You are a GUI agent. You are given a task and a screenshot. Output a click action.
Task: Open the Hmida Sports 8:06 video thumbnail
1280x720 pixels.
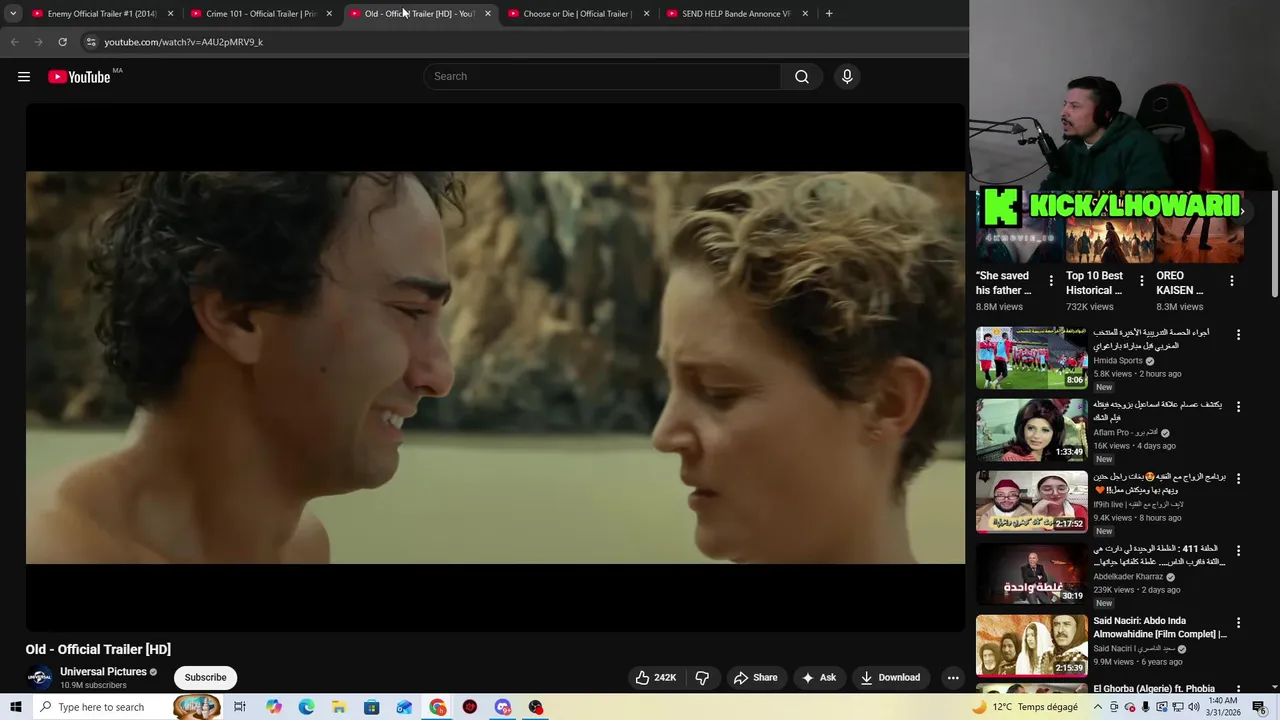[1031, 357]
